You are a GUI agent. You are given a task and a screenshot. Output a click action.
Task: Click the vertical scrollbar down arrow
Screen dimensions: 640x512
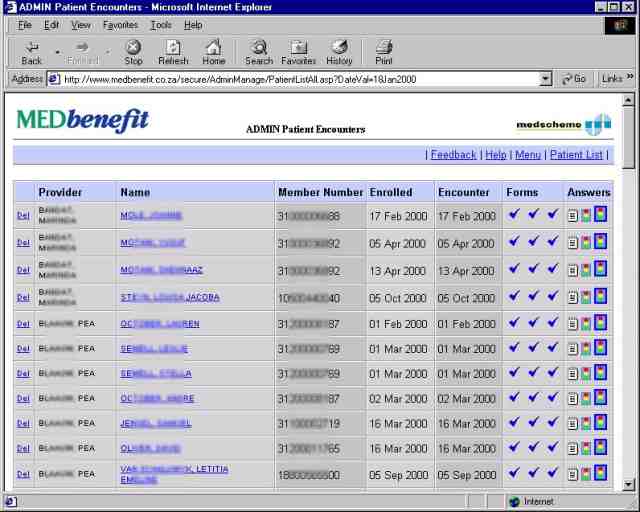tap(628, 484)
